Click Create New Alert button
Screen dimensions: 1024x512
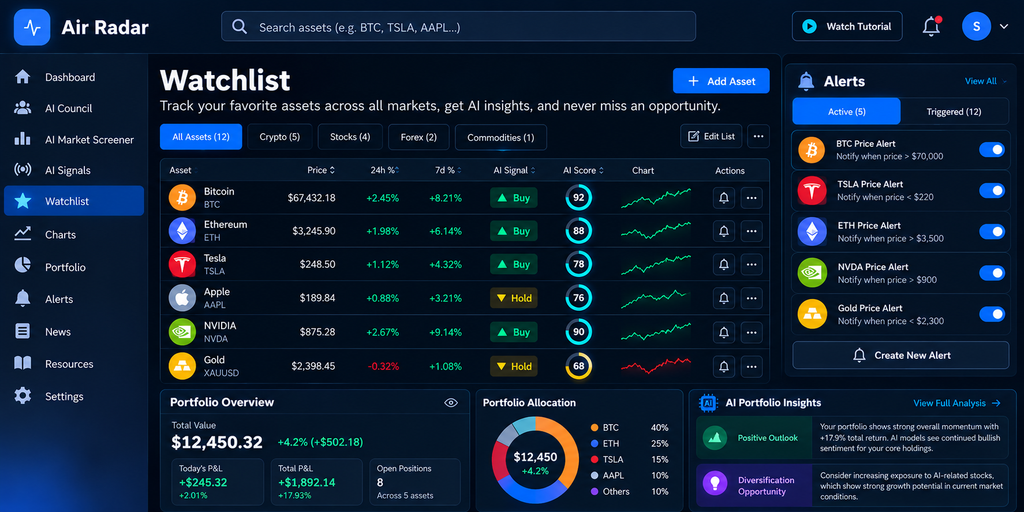[901, 355]
